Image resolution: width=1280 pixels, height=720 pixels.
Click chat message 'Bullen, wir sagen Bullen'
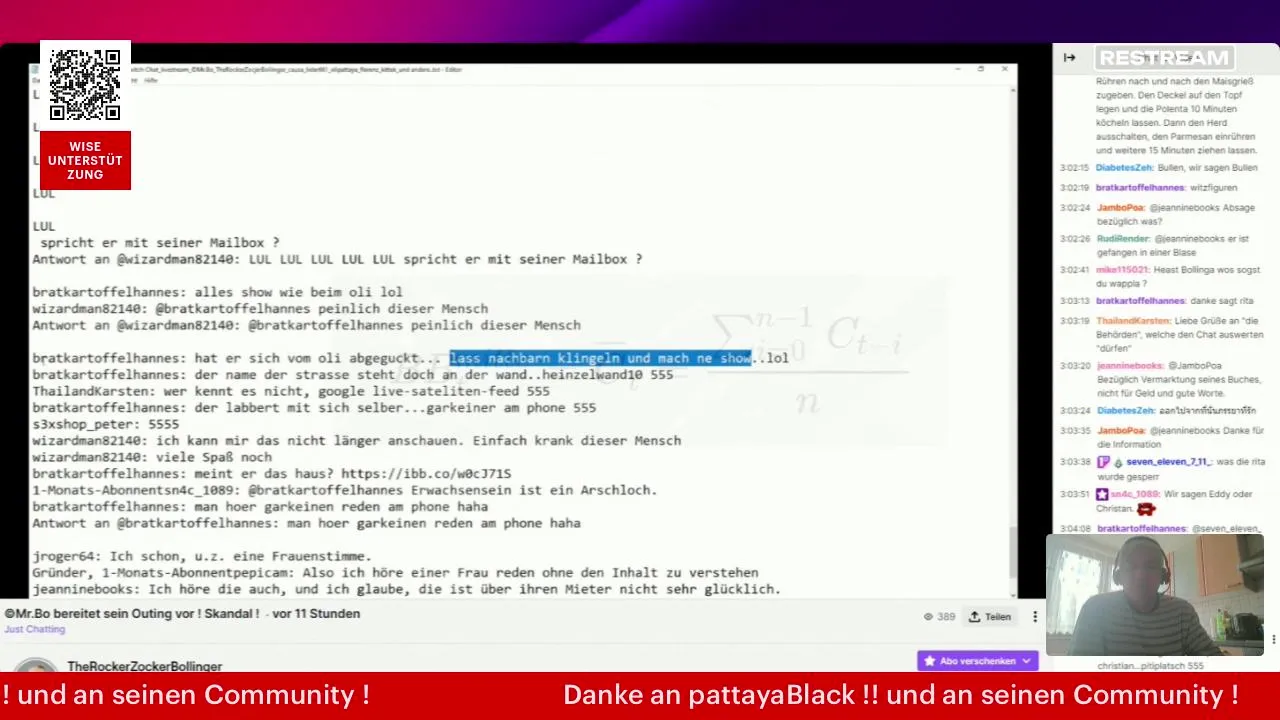1208,168
